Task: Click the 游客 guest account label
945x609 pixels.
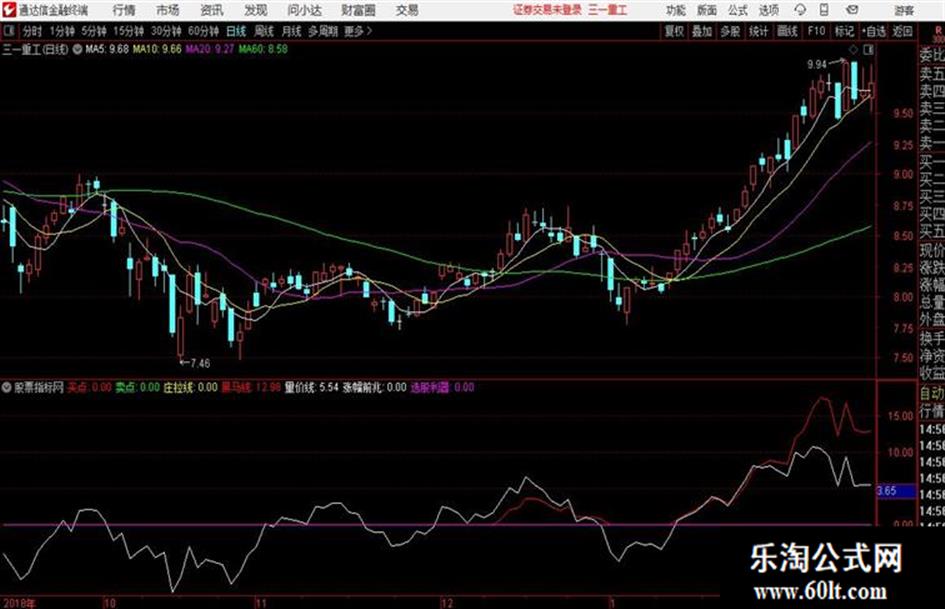Action: click(903, 11)
